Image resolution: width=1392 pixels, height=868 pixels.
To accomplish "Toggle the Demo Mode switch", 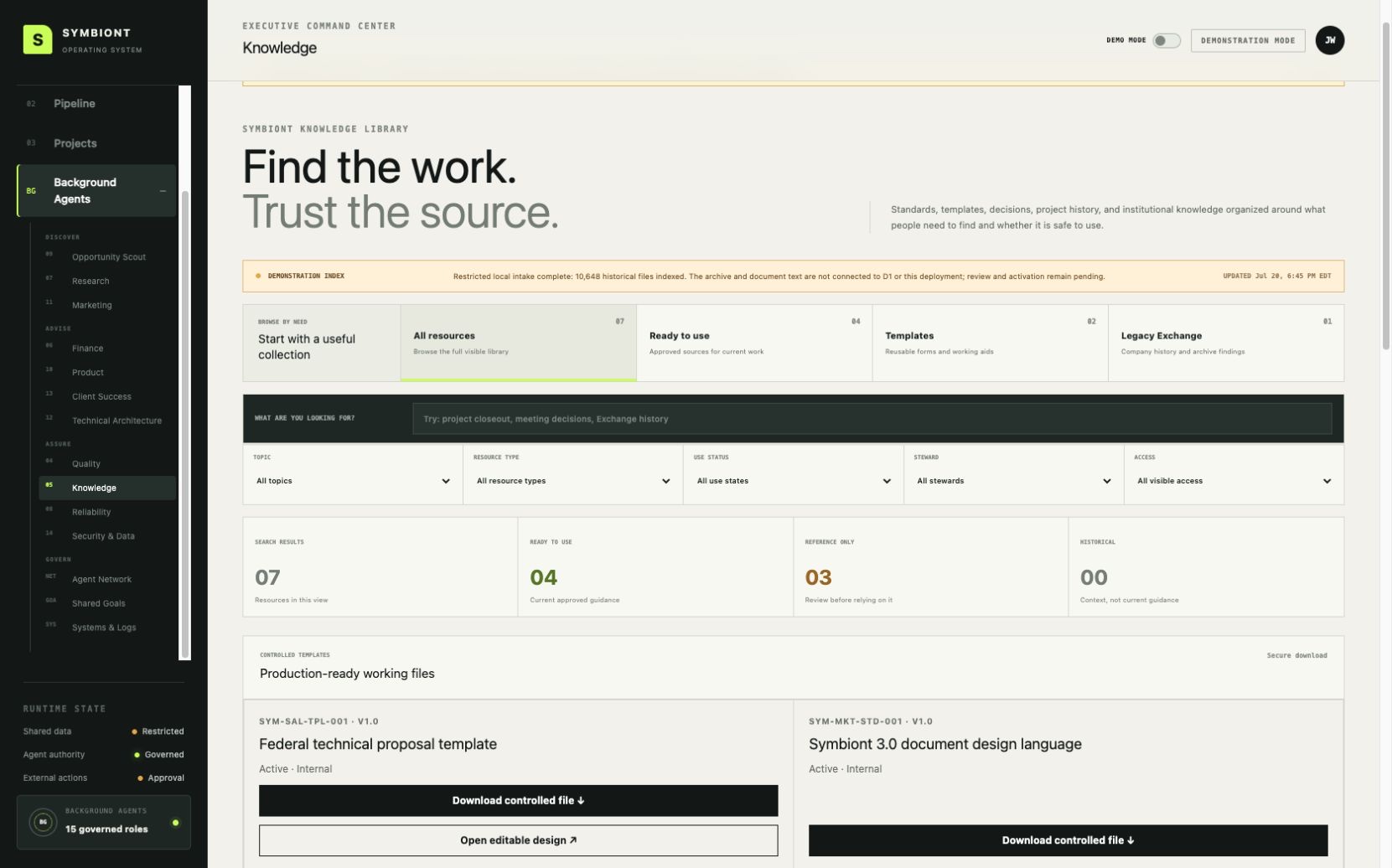I will point(1166,40).
